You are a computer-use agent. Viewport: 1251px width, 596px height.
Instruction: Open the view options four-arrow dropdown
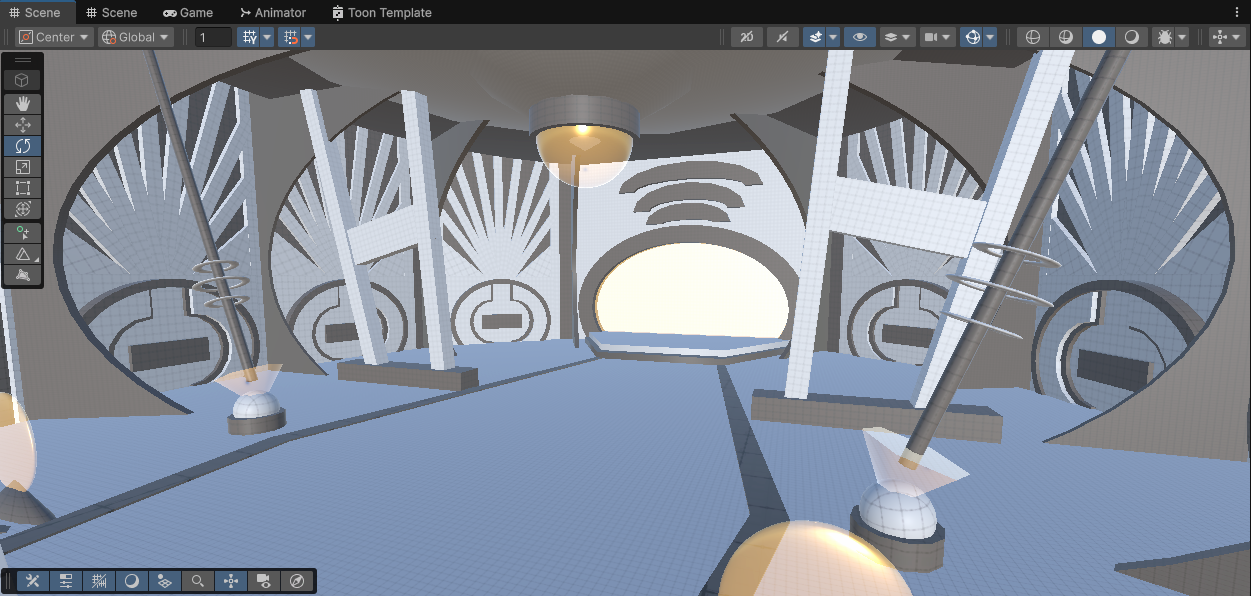coord(1226,37)
